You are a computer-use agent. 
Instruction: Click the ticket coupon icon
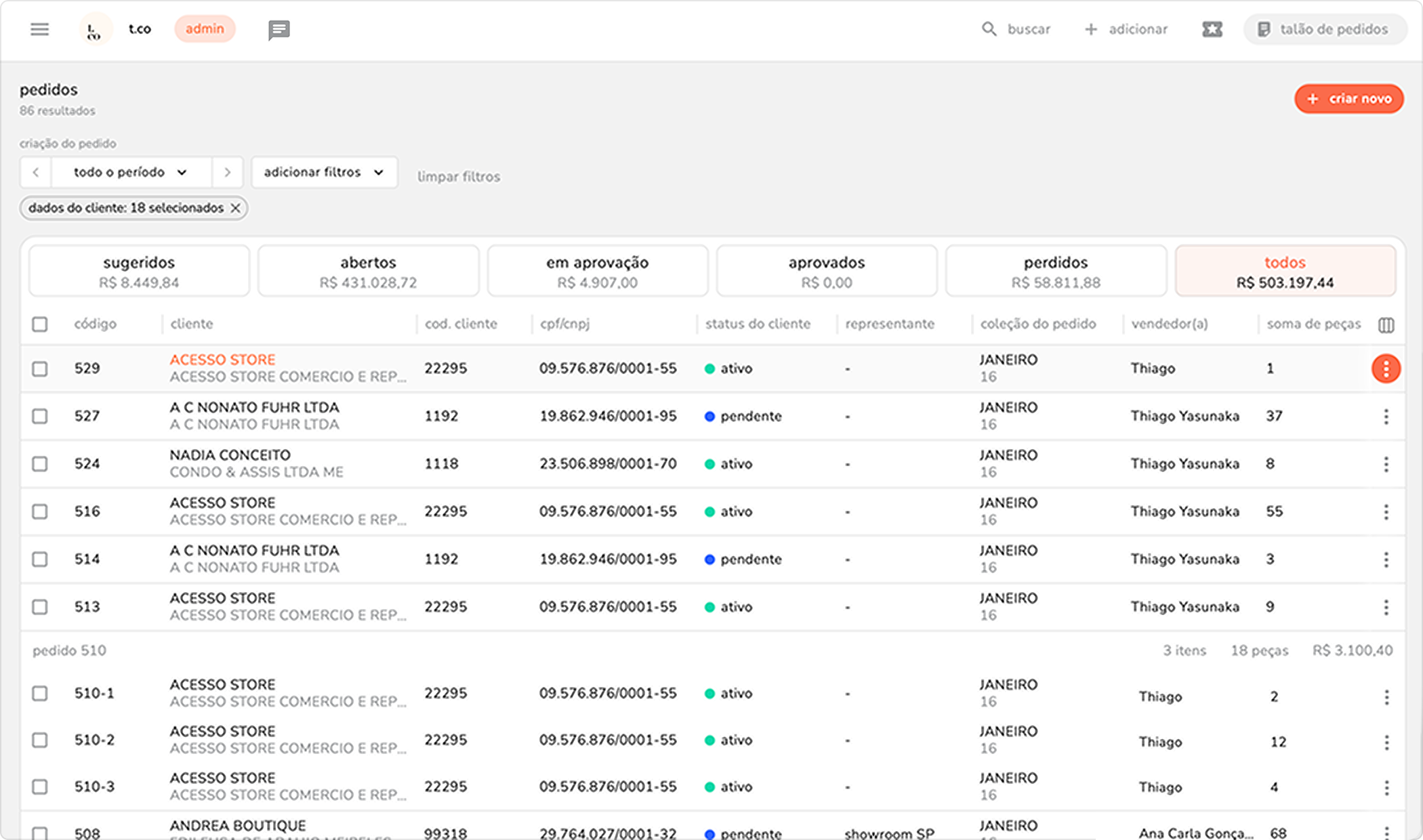pos(1212,29)
